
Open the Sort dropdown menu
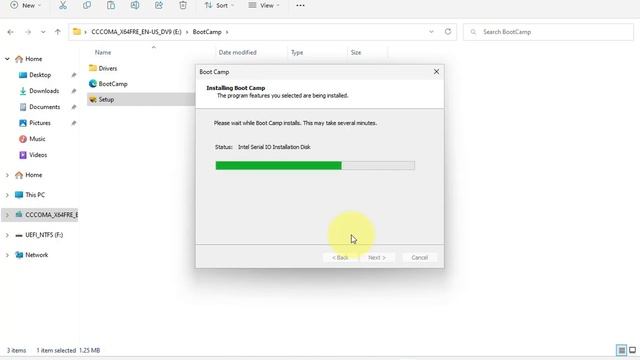tap(220, 5)
